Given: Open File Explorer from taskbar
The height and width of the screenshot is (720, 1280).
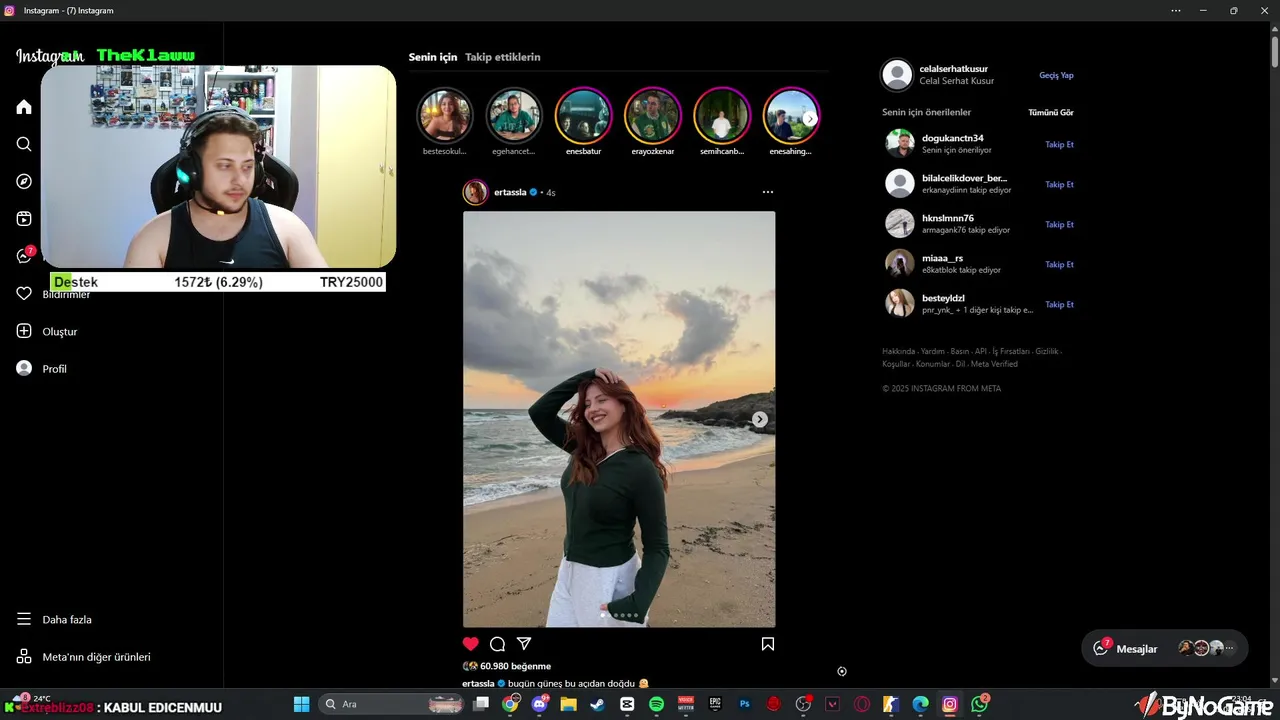Looking at the screenshot, I should tap(569, 704).
